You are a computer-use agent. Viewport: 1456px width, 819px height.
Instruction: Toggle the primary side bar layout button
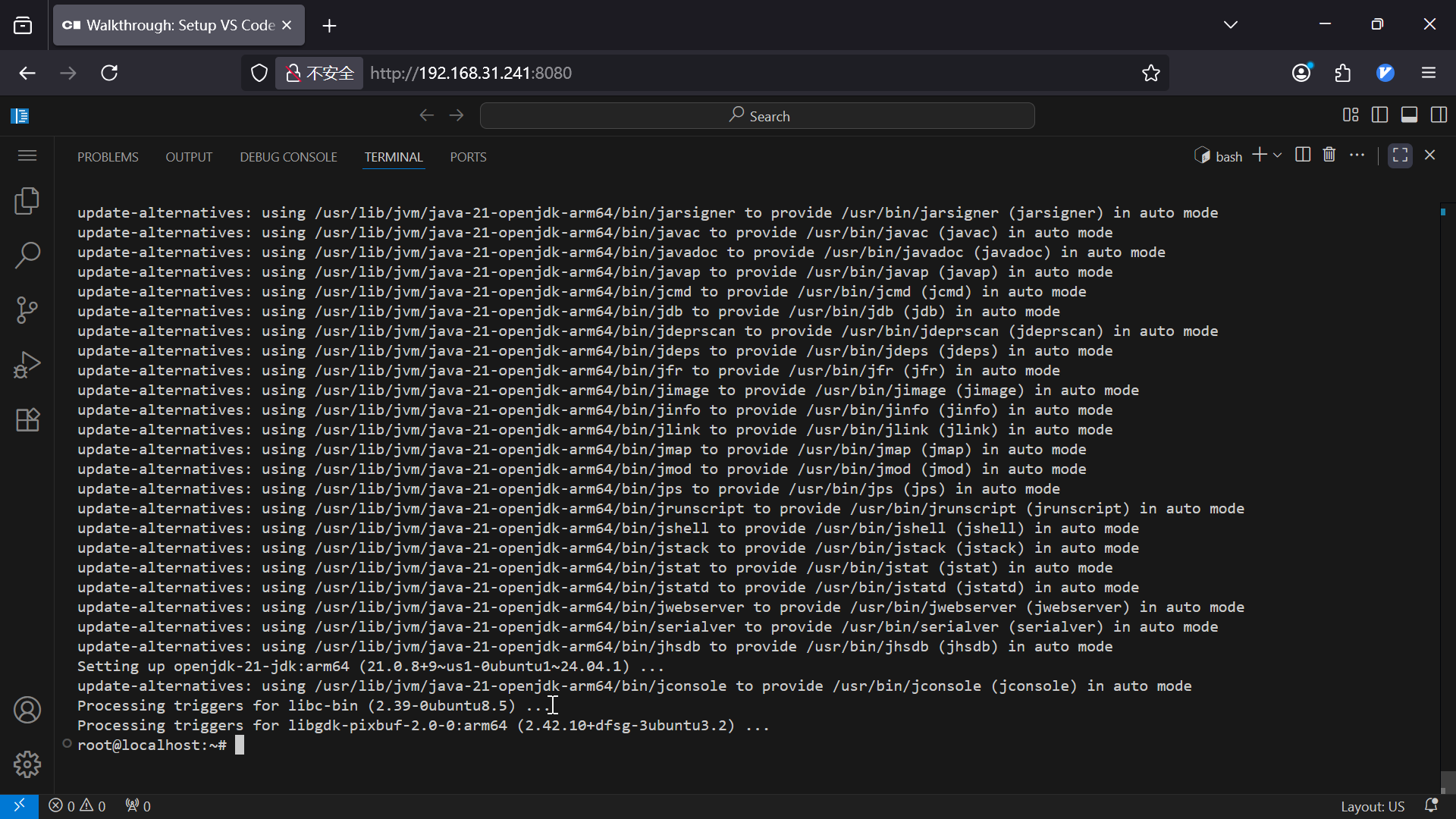[1380, 115]
